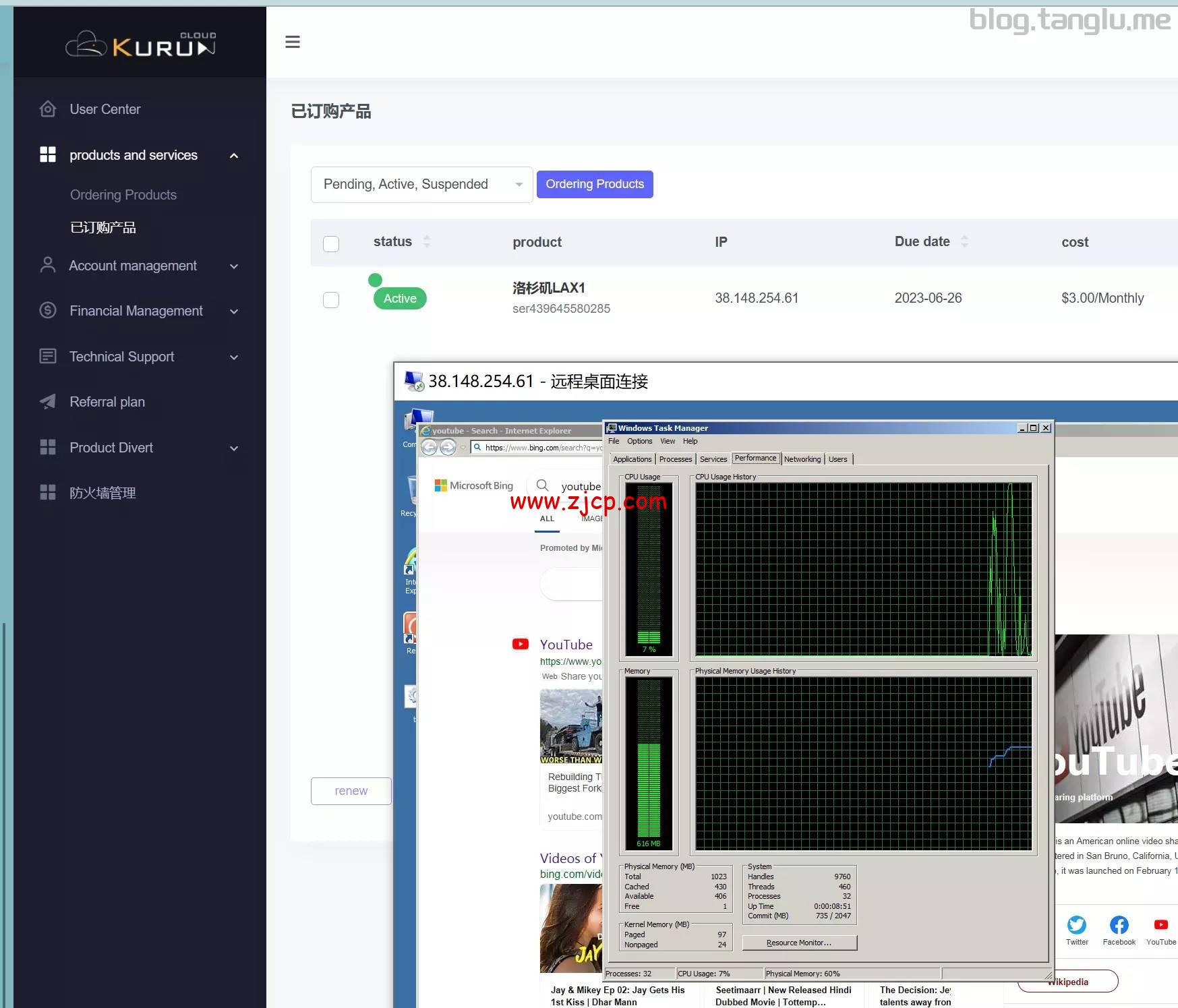Expand the Financial Management menu

[234, 312]
